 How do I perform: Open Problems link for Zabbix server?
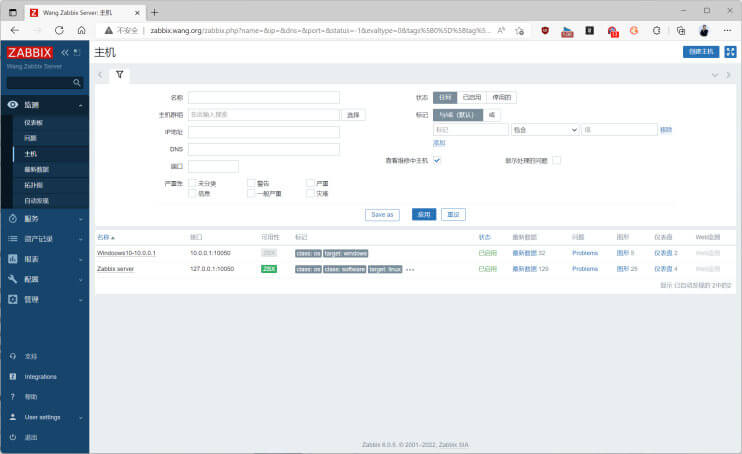(x=585, y=269)
